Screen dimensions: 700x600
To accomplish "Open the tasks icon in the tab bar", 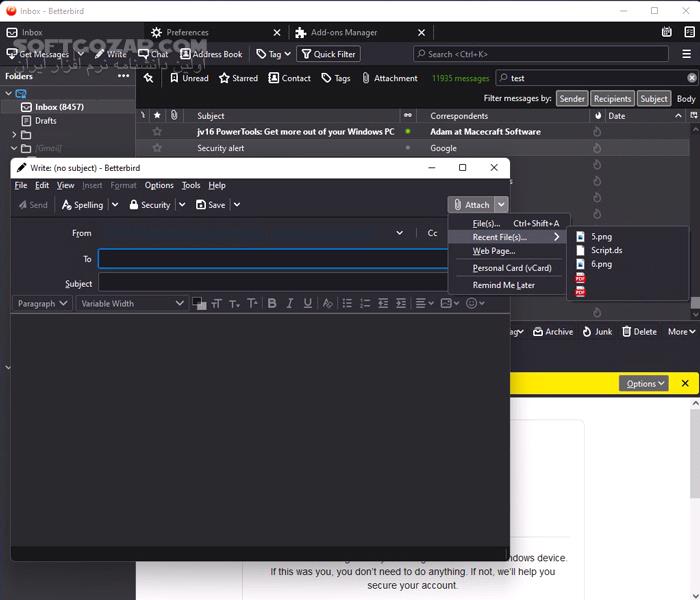I will tap(689, 32).
